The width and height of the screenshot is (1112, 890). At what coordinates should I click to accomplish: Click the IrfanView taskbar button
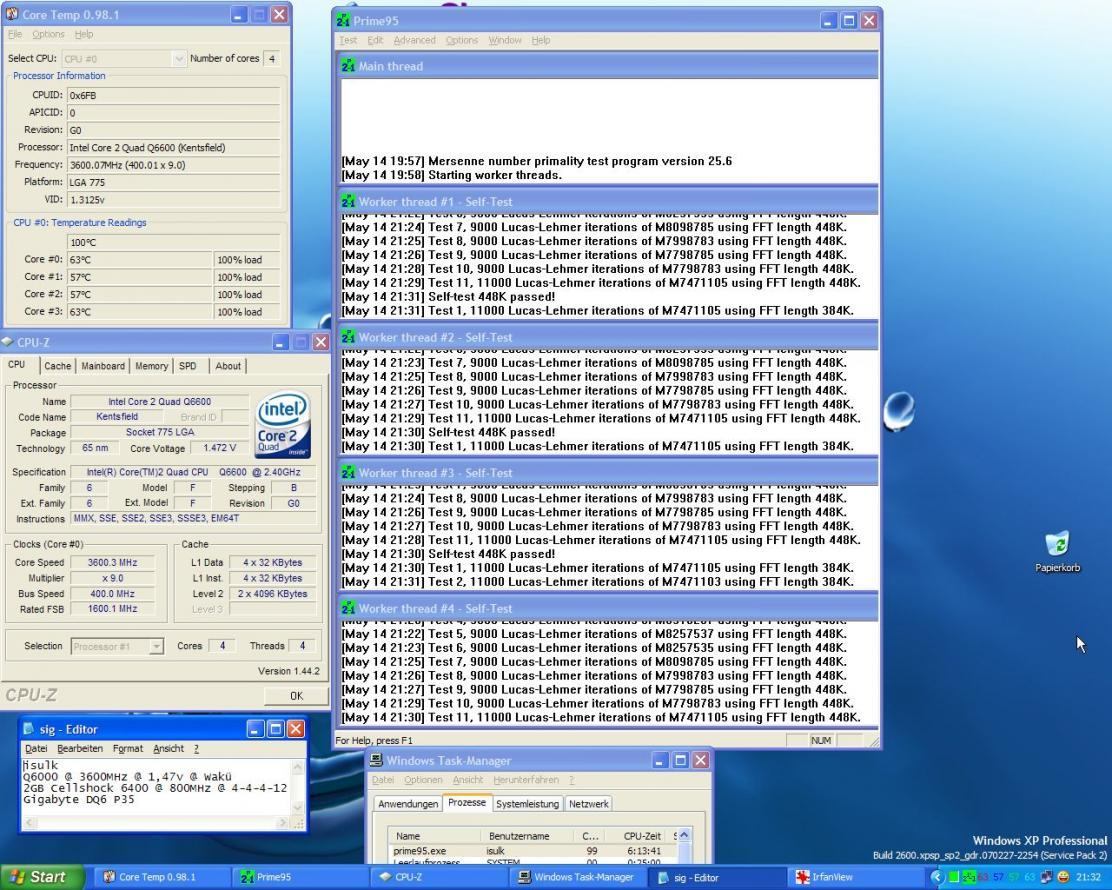855,877
